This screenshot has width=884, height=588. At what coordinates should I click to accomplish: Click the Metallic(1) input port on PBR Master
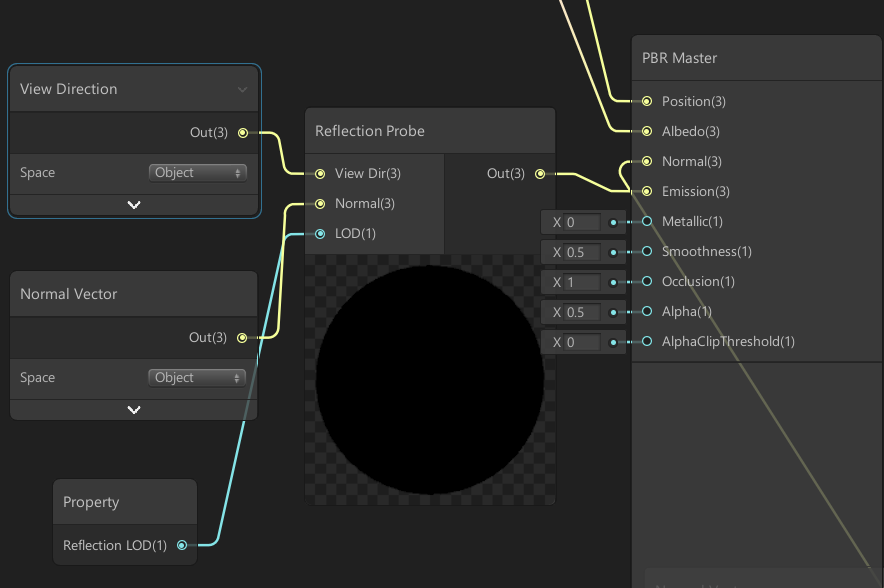646,221
